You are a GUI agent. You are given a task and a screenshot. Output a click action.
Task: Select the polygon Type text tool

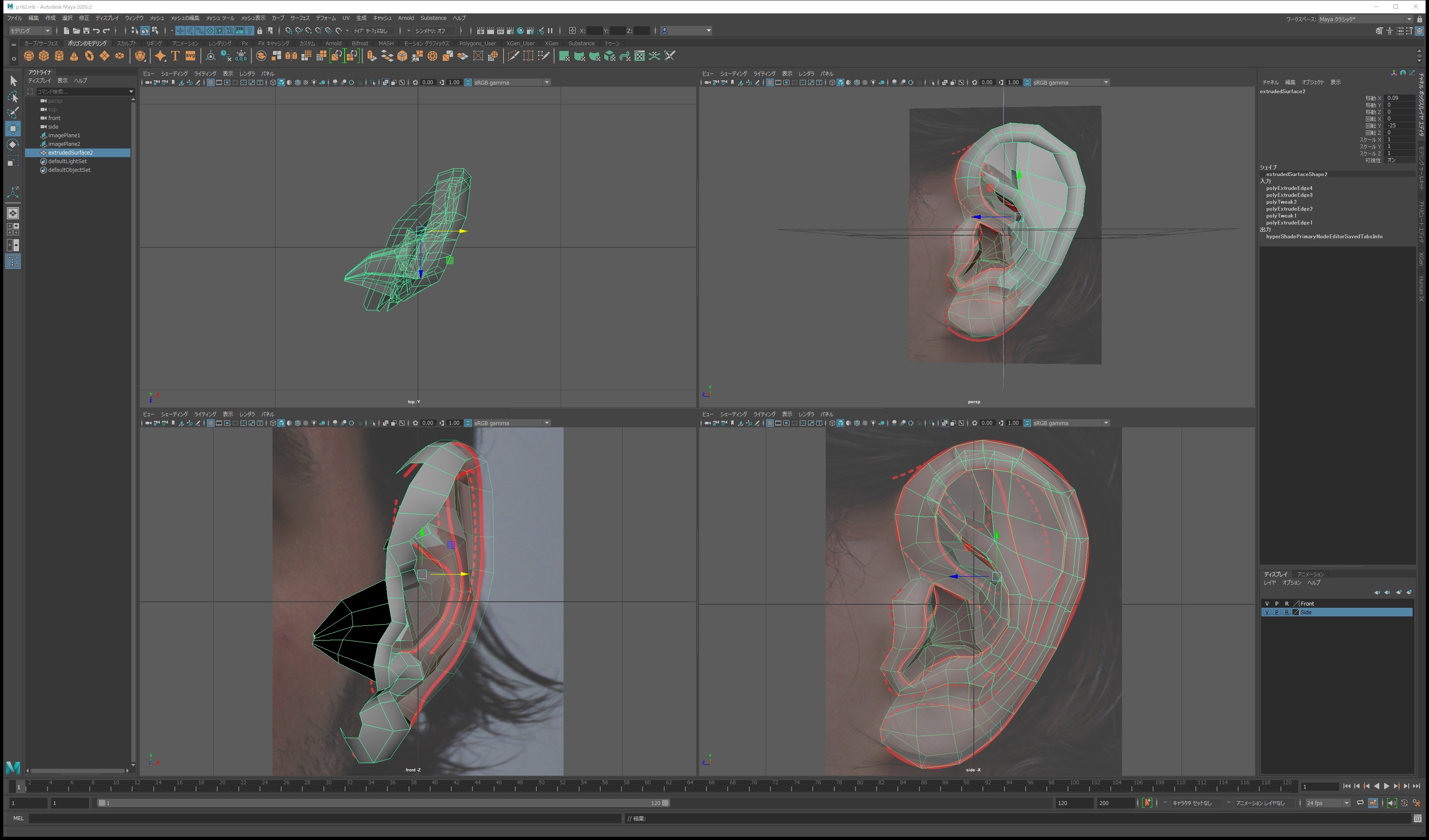click(x=175, y=56)
